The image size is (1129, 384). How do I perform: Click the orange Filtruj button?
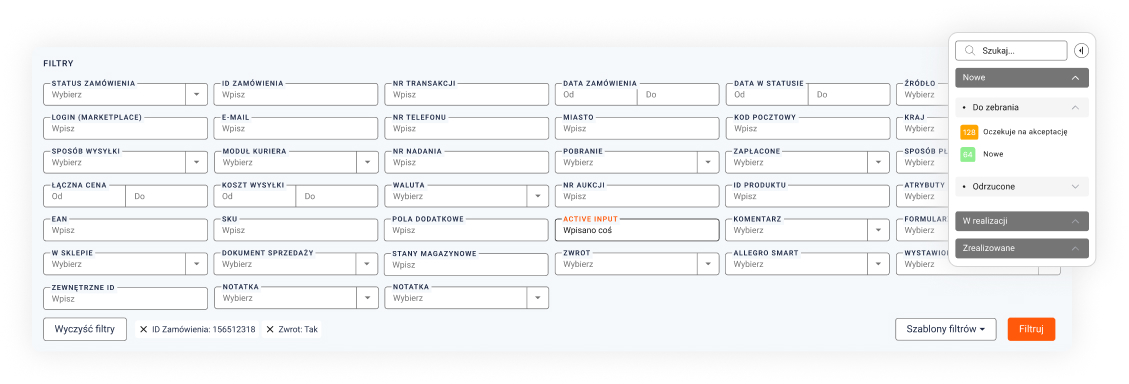[1031, 329]
